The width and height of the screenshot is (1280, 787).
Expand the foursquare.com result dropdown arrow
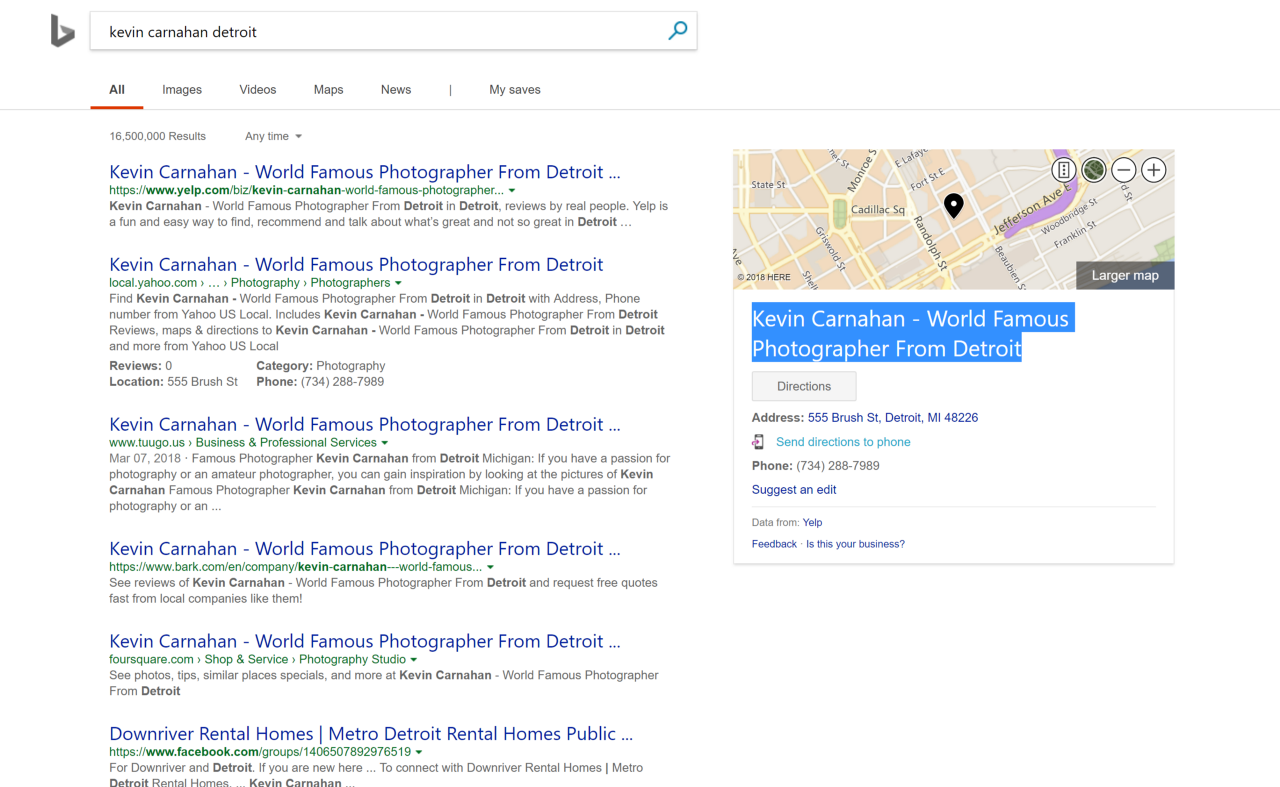click(413, 660)
